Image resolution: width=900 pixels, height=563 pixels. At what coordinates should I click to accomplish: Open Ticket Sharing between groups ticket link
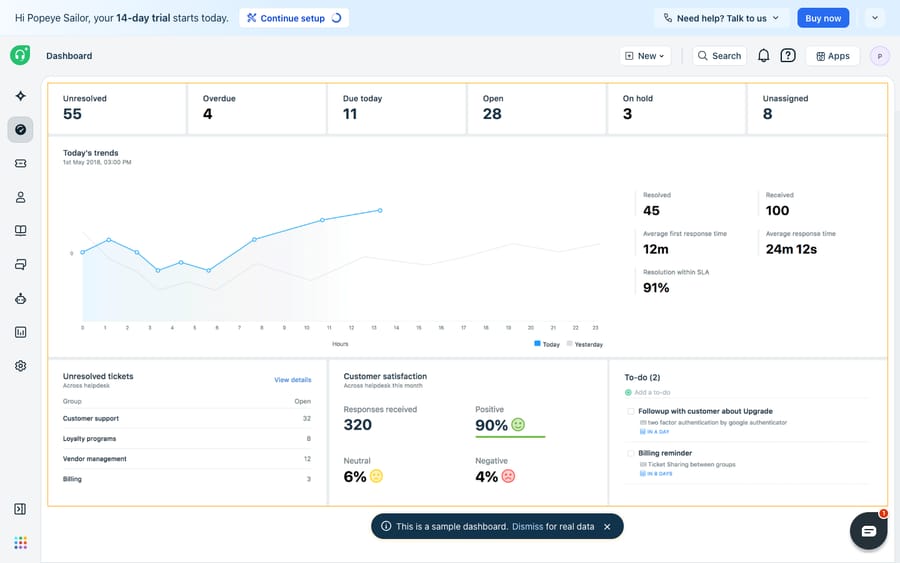(x=691, y=464)
